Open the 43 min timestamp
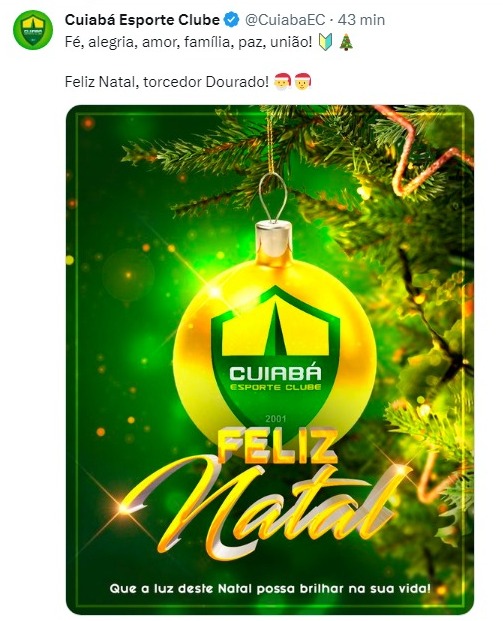 point(361,19)
